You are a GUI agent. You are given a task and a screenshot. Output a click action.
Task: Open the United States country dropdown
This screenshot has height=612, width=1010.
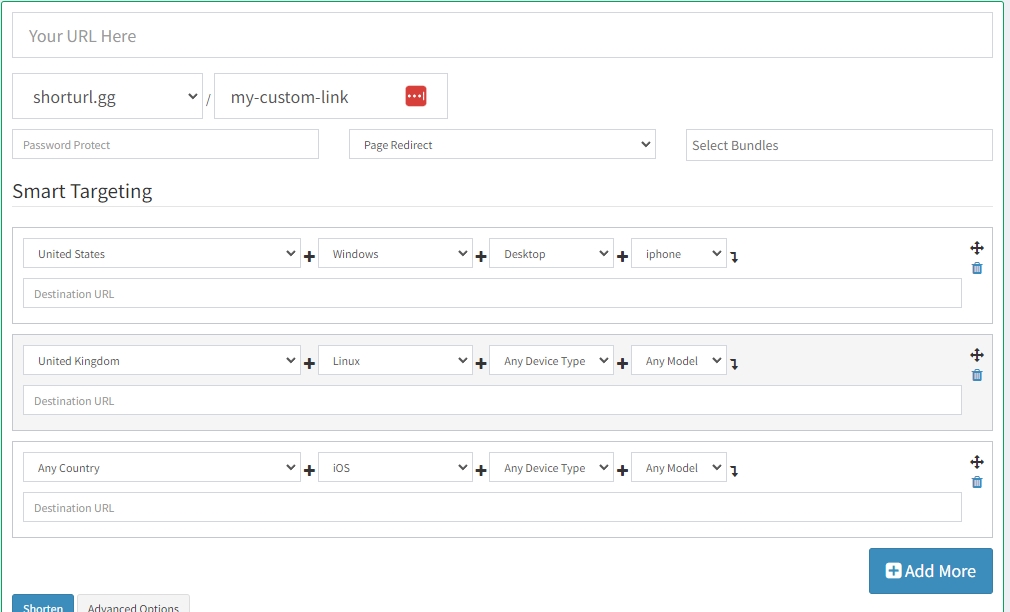[x=162, y=253]
